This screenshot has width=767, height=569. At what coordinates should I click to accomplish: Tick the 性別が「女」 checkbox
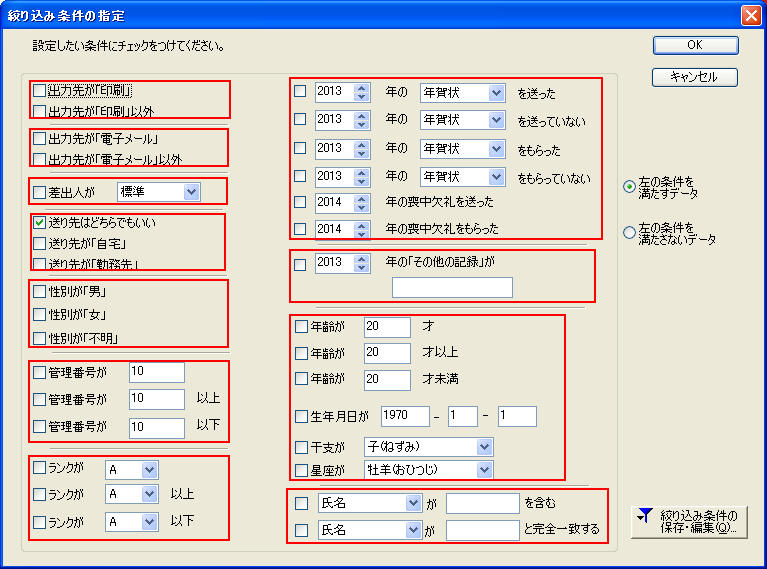(40, 314)
